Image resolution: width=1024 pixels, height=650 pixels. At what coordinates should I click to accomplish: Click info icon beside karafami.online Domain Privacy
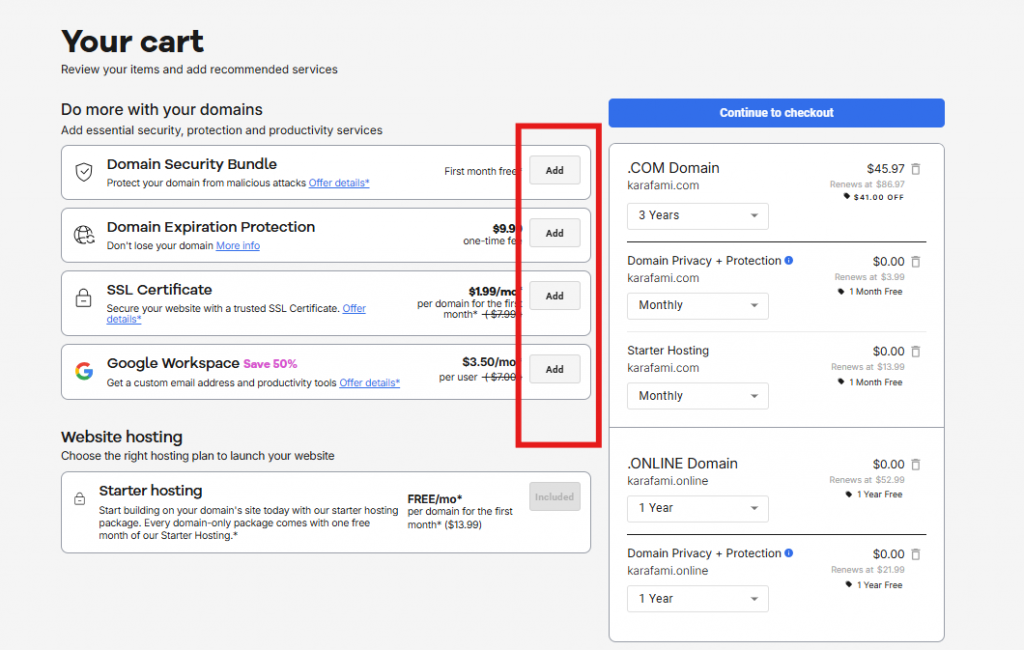(789, 553)
